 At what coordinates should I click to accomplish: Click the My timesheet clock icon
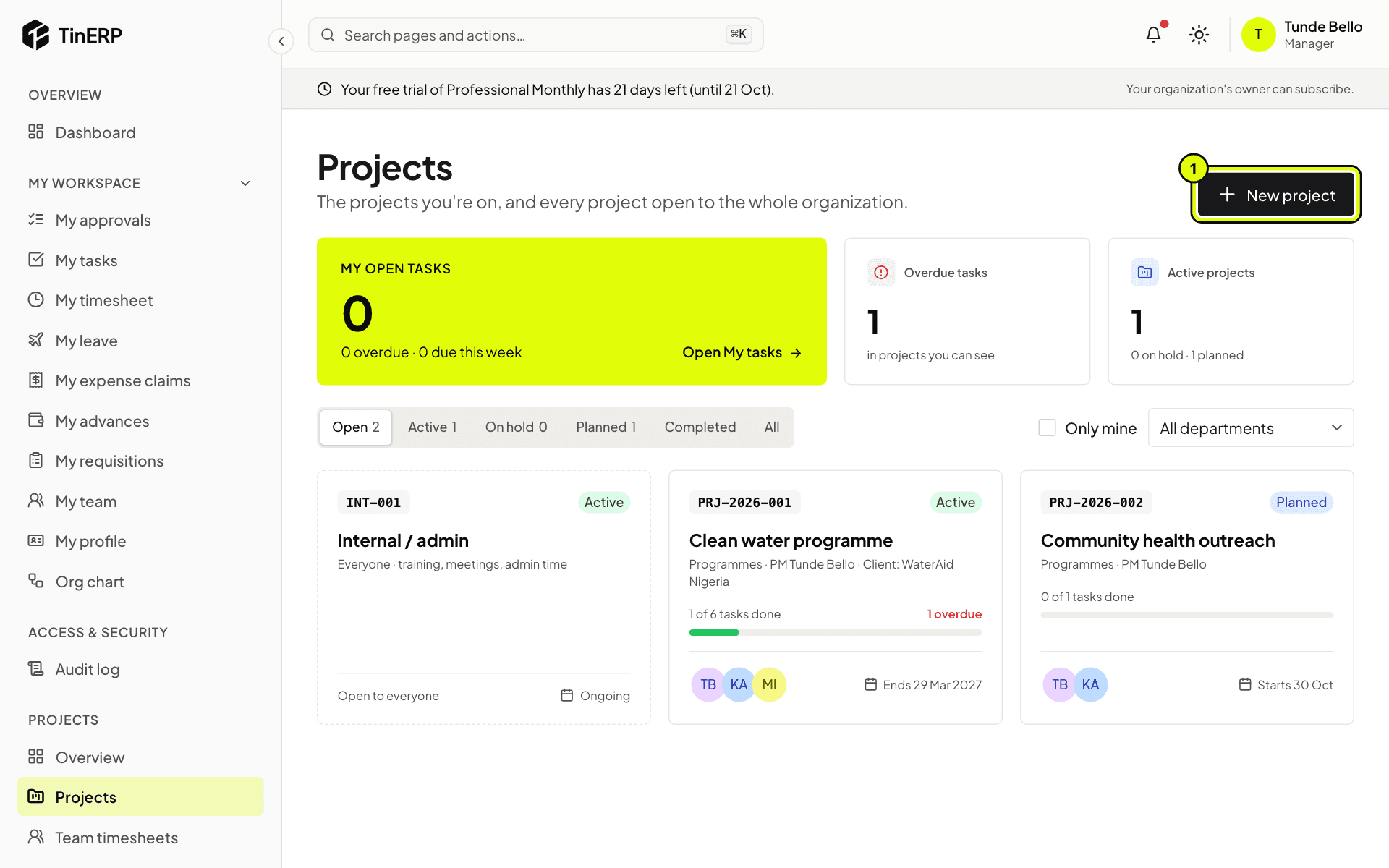pyautogui.click(x=35, y=299)
